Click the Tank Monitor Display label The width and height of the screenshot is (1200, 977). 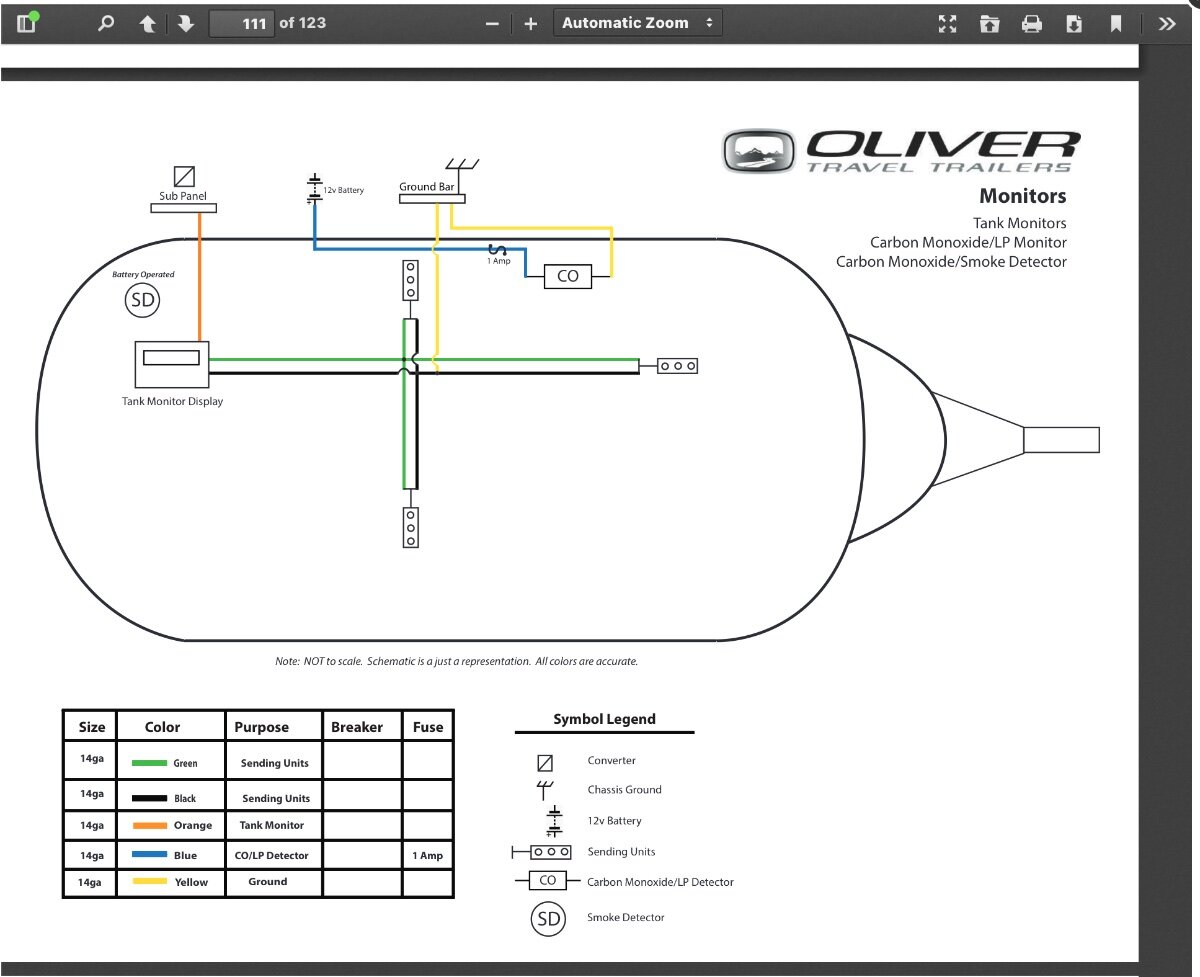pos(172,401)
